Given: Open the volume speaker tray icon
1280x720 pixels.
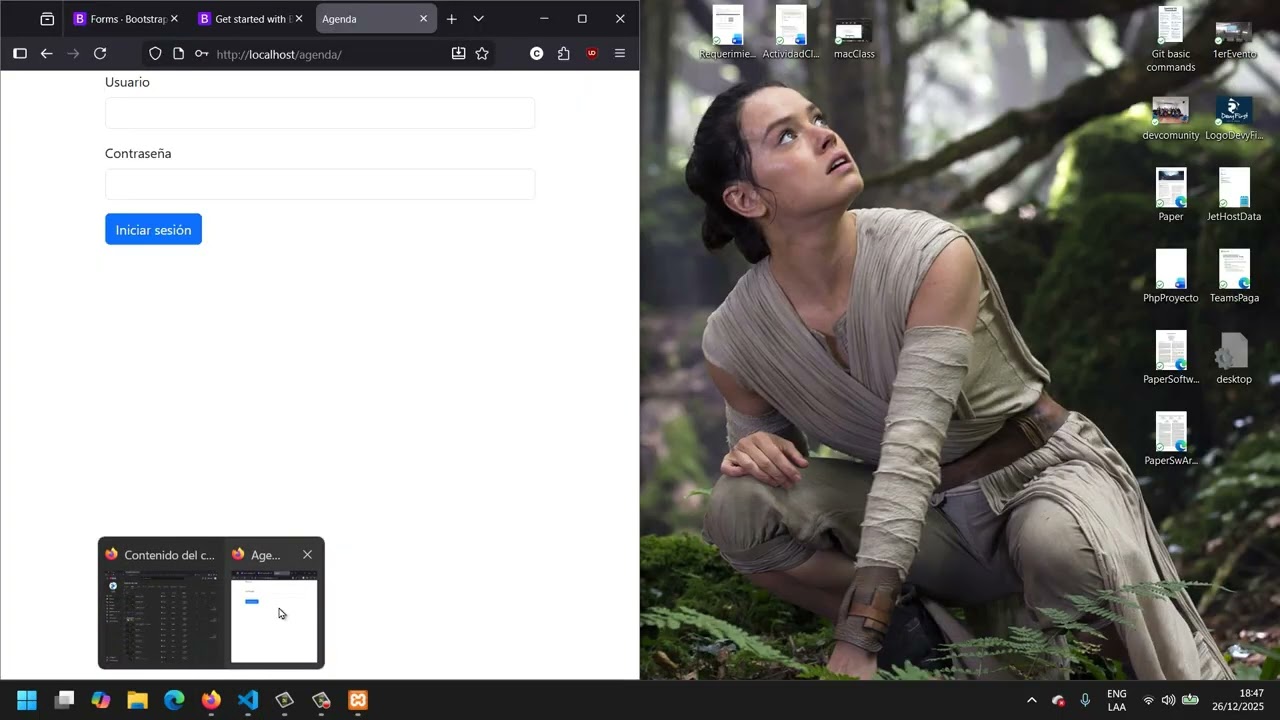Looking at the screenshot, I should (1168, 700).
